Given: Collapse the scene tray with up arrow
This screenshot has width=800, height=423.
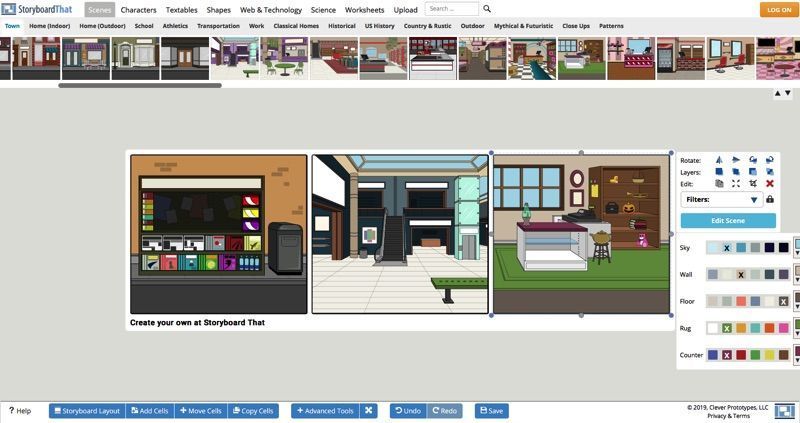Looking at the screenshot, I should coord(777,94).
